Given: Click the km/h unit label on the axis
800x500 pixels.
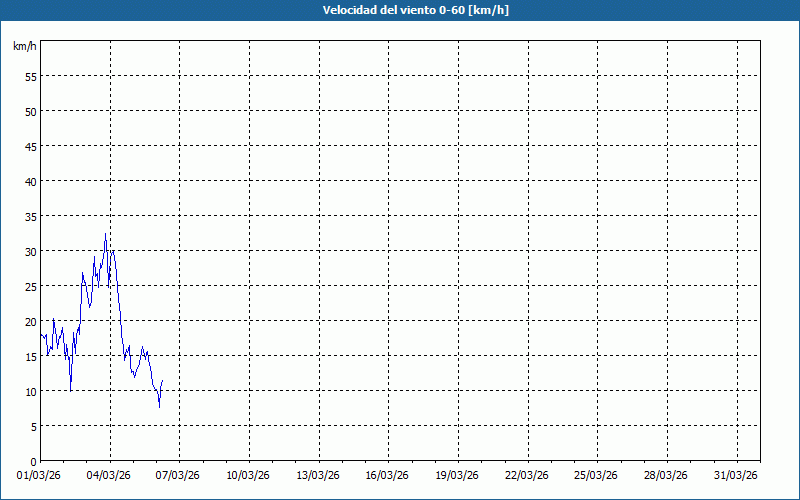Looking at the screenshot, I should tap(24, 47).
